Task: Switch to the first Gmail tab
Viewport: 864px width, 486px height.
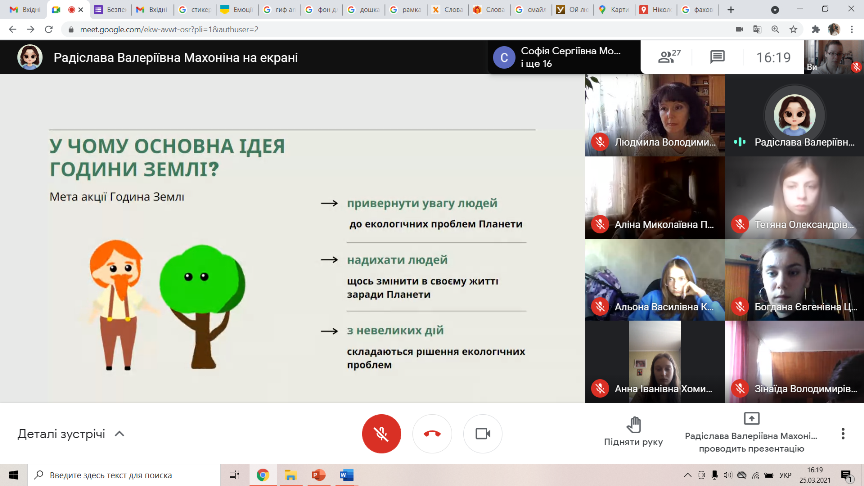Action: (20, 9)
